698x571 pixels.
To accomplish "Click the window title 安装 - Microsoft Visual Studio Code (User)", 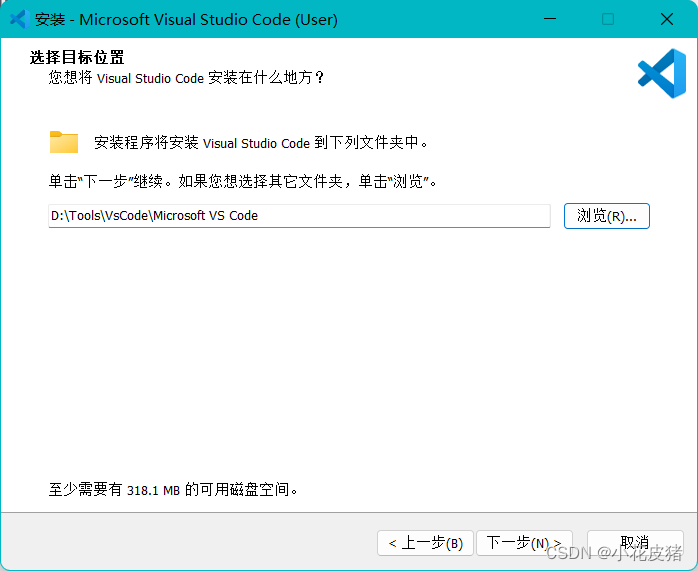I will point(186,20).
